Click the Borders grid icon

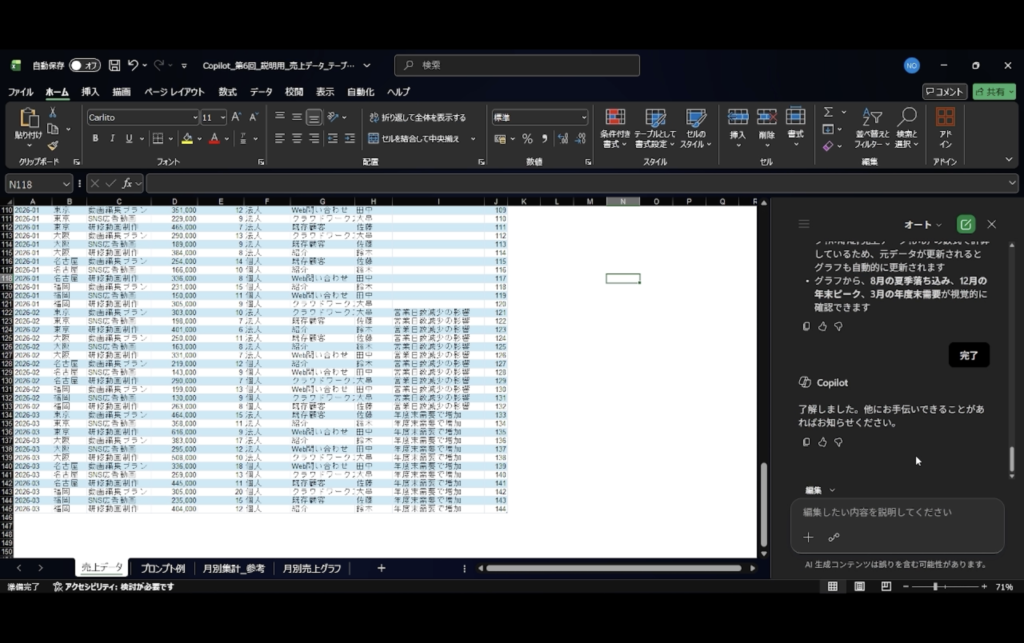pyautogui.click(x=158, y=138)
